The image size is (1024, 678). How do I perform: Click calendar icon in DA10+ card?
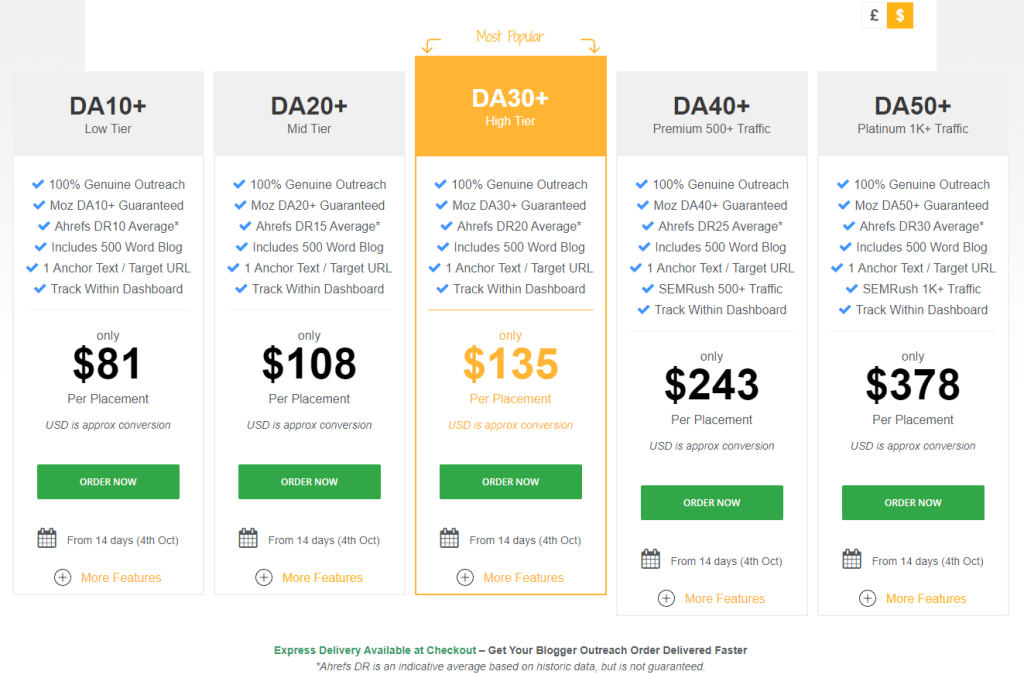point(47,539)
